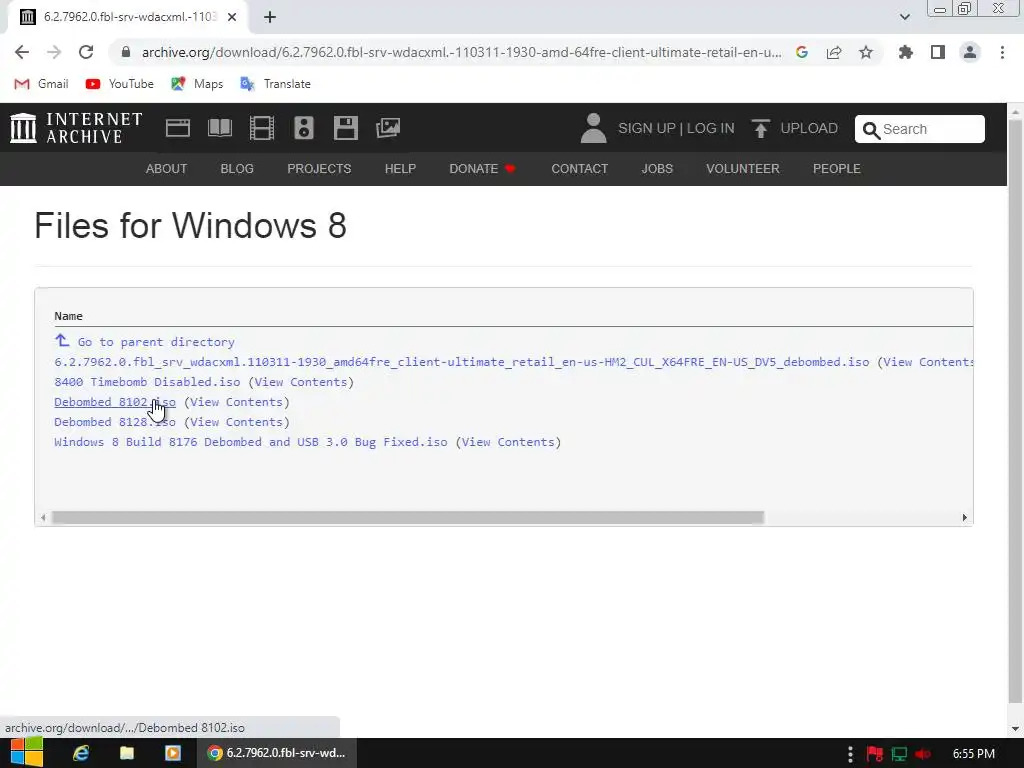Select the 6.2.7962.0.fbl-srv-wdacxml browser tab
This screenshot has width=1024, height=768.
(x=127, y=18)
